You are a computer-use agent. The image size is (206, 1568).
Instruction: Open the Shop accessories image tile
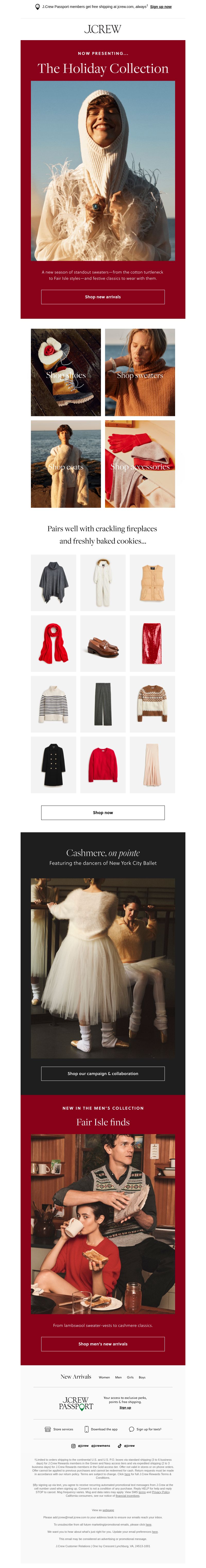[x=140, y=464]
